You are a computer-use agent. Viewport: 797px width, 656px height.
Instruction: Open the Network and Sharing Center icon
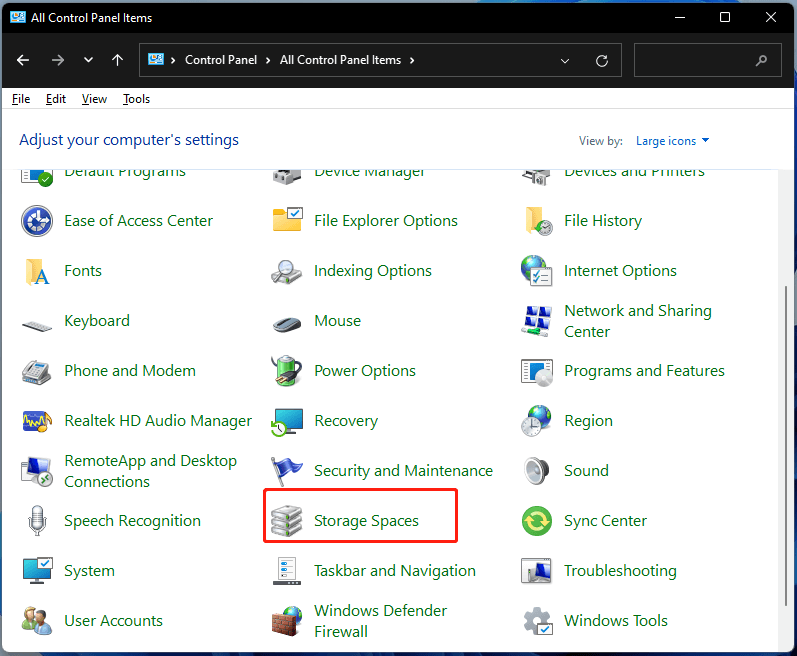point(537,321)
